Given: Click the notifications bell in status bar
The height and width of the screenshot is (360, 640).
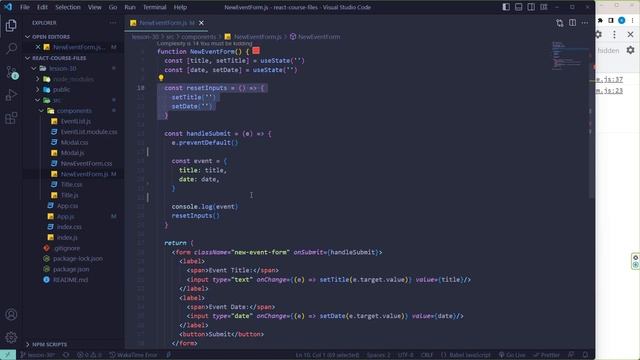Looking at the screenshot, I should point(586,355).
